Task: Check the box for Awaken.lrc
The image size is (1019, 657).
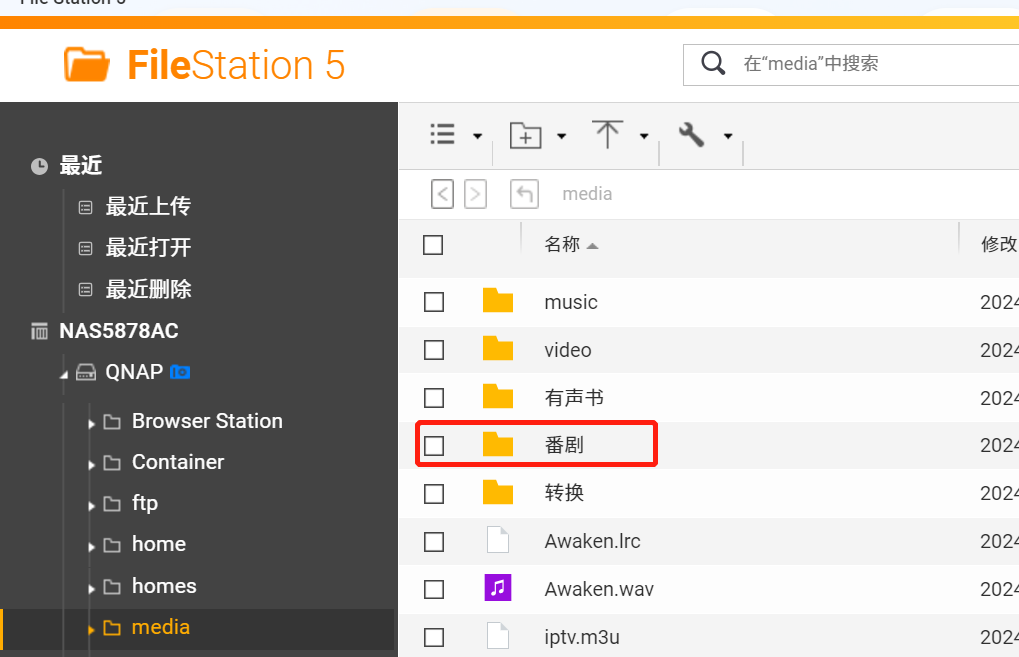Action: point(434,542)
